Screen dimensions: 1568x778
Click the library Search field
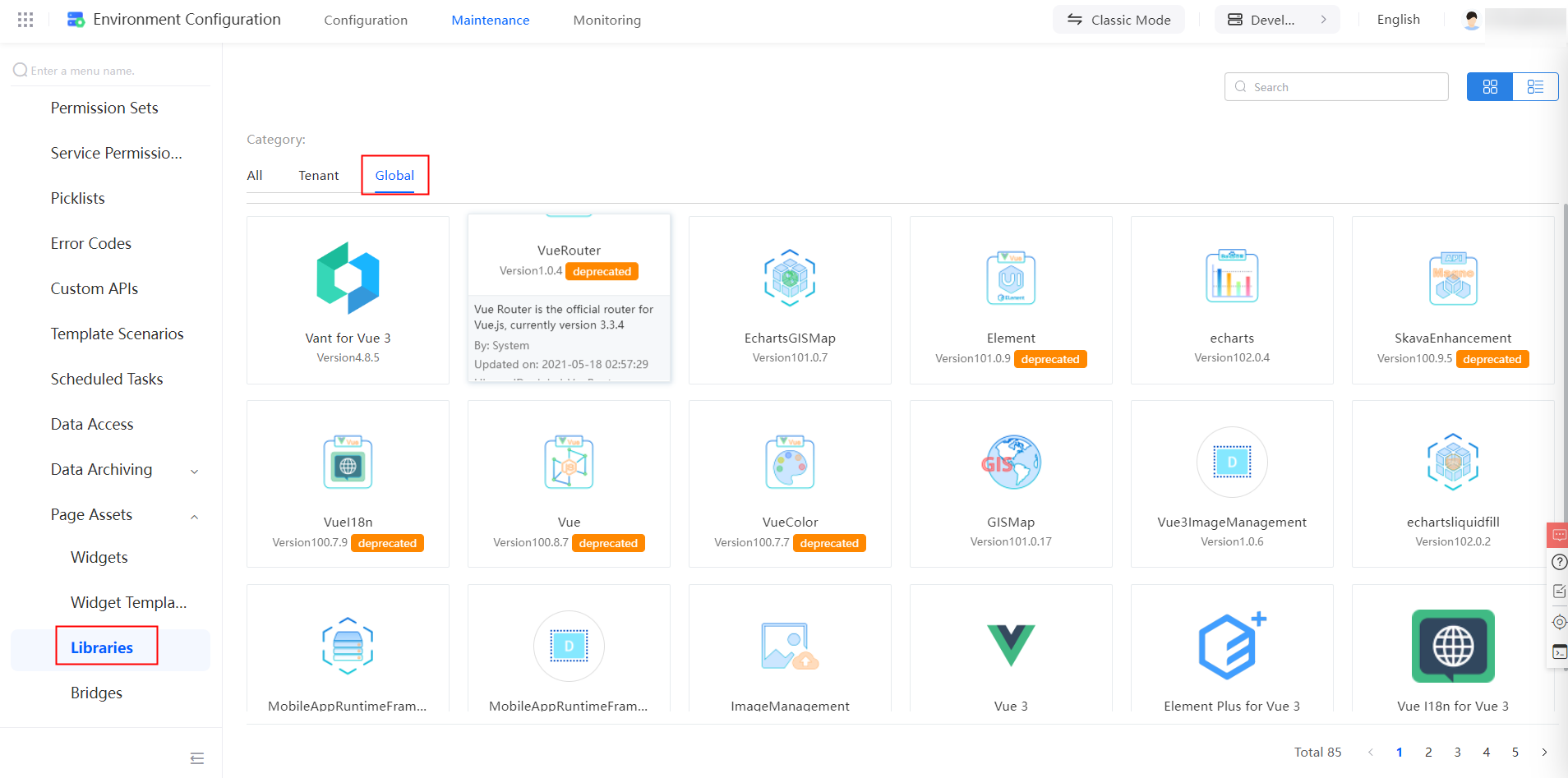1336,87
